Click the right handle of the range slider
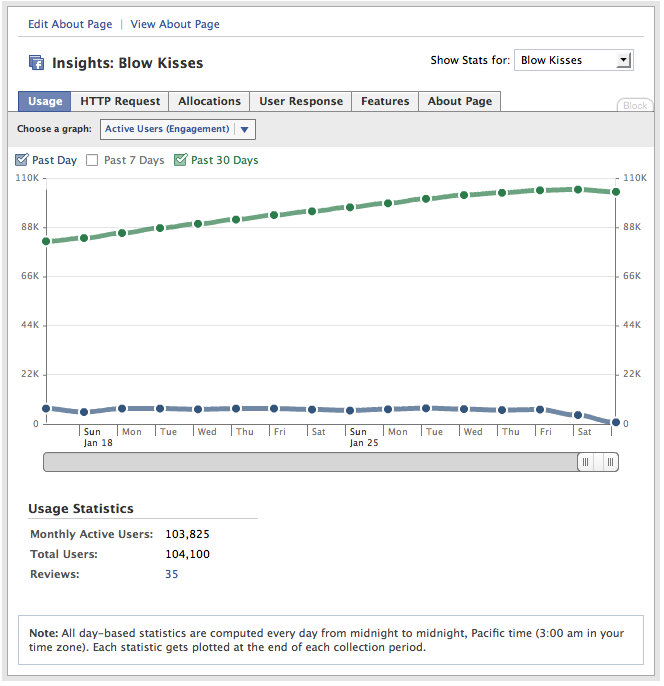Image resolution: width=664 pixels, height=686 pixels. (610, 462)
